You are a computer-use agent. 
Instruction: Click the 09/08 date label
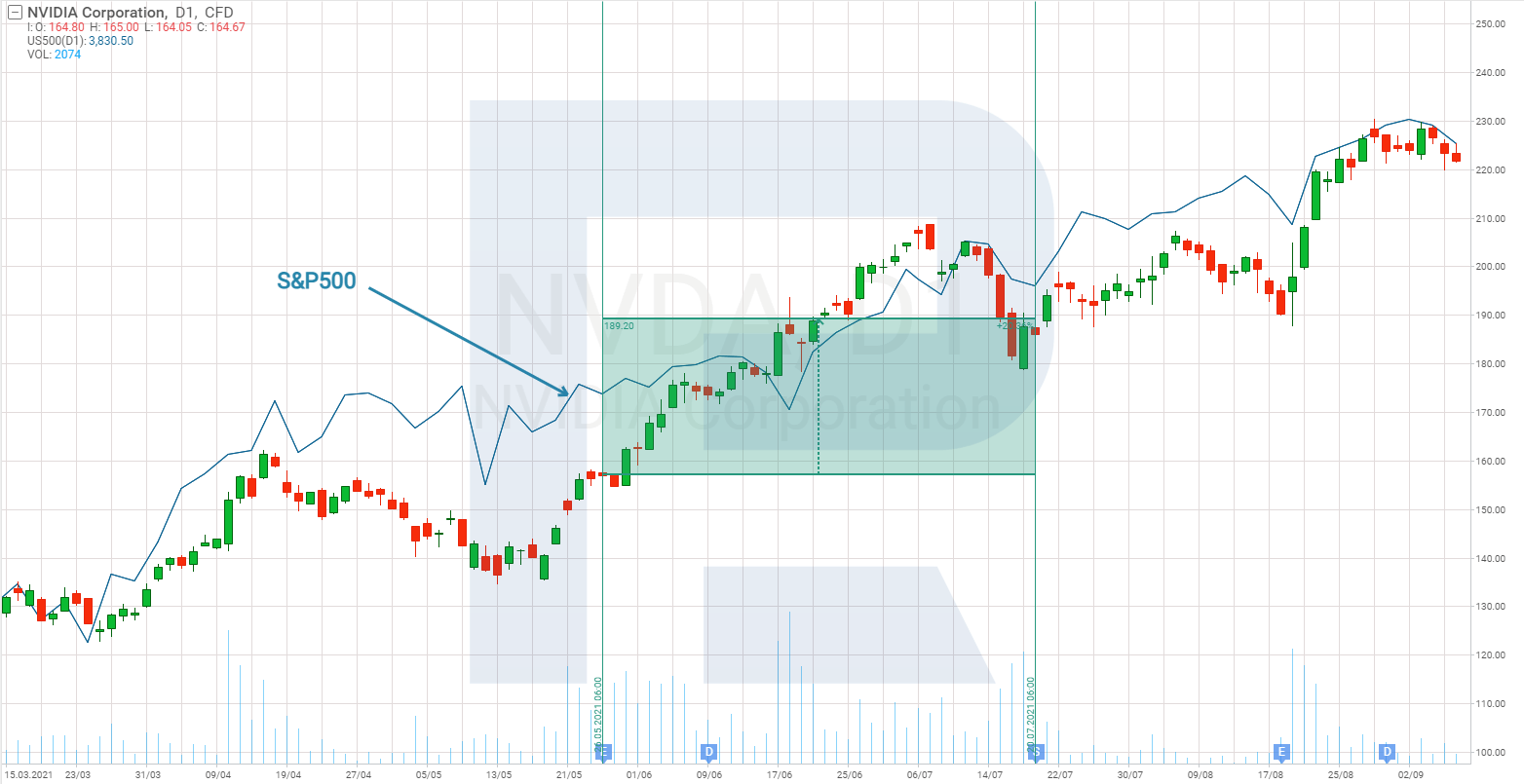click(x=1200, y=775)
